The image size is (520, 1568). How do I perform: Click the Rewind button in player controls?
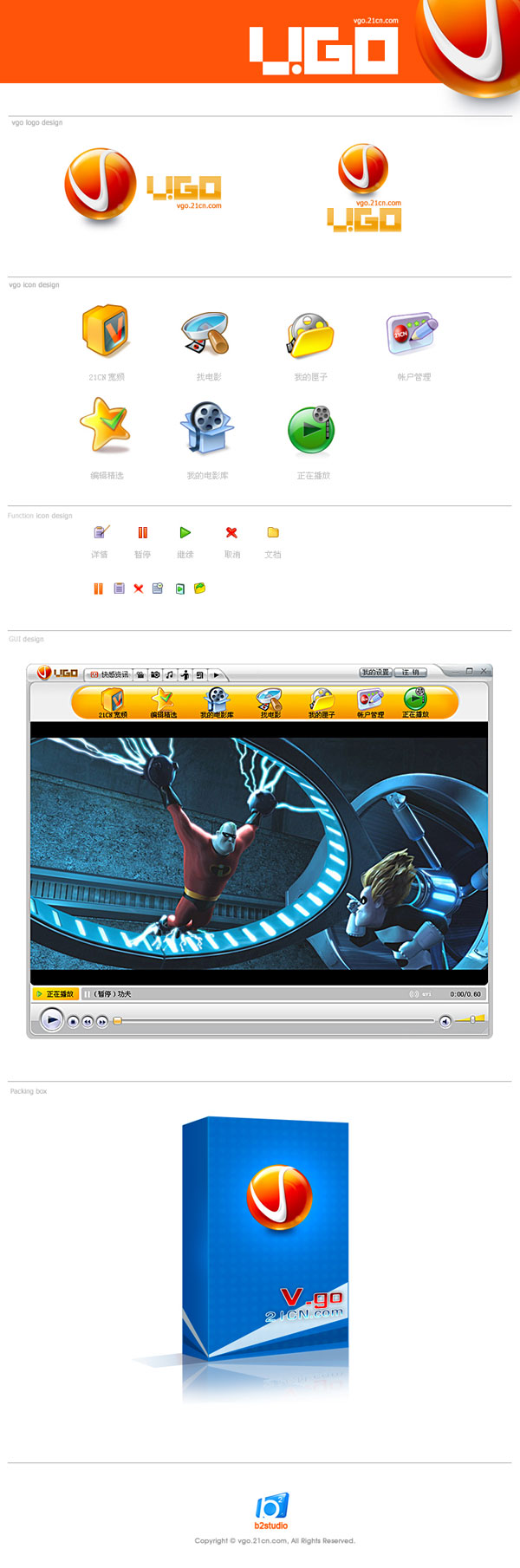[88, 1022]
